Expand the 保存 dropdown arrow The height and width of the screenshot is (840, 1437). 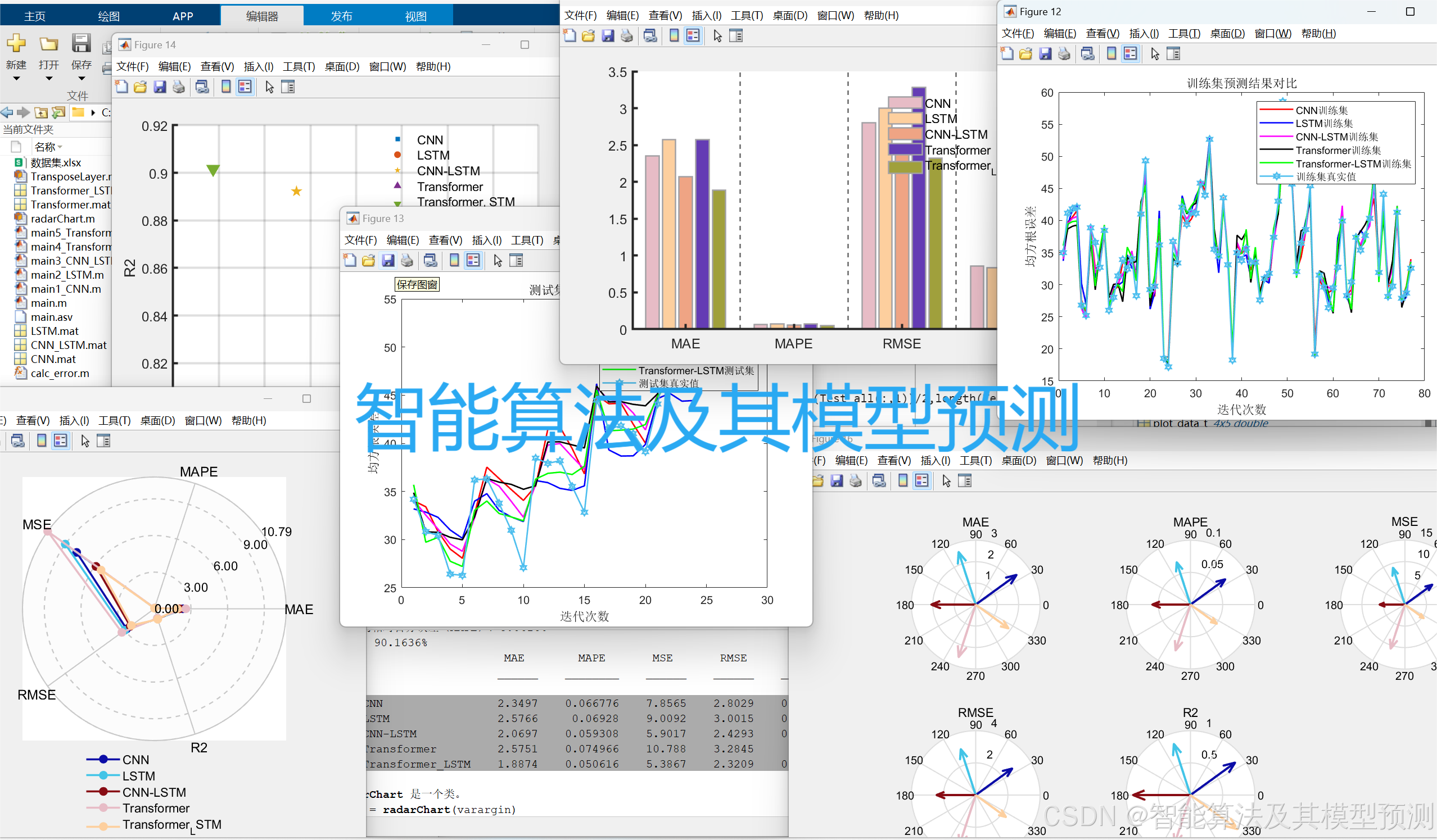coord(81,79)
